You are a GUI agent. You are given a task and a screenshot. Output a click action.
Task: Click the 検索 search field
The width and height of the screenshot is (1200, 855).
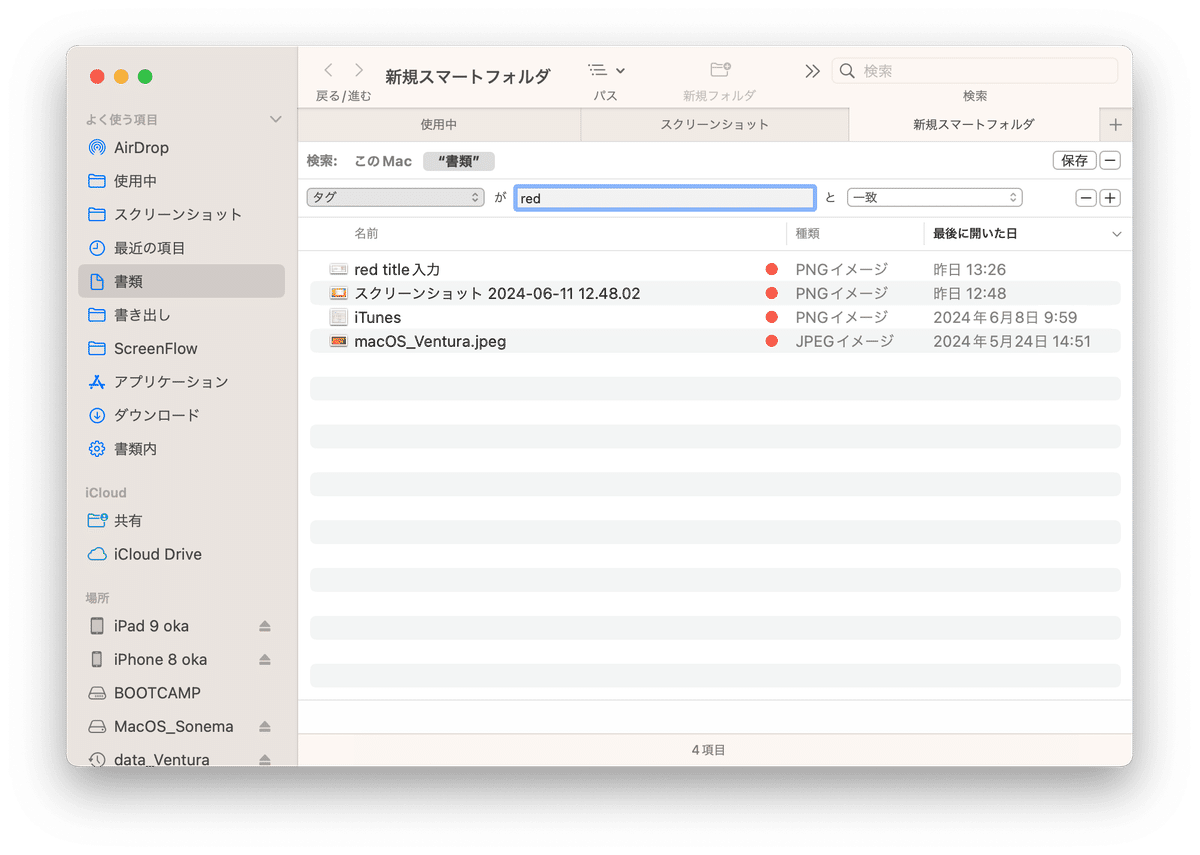click(975, 70)
